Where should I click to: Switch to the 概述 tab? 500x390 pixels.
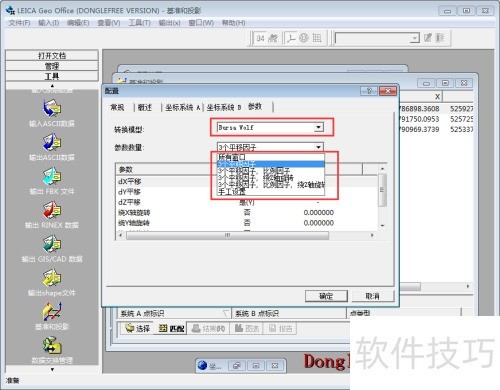point(145,107)
